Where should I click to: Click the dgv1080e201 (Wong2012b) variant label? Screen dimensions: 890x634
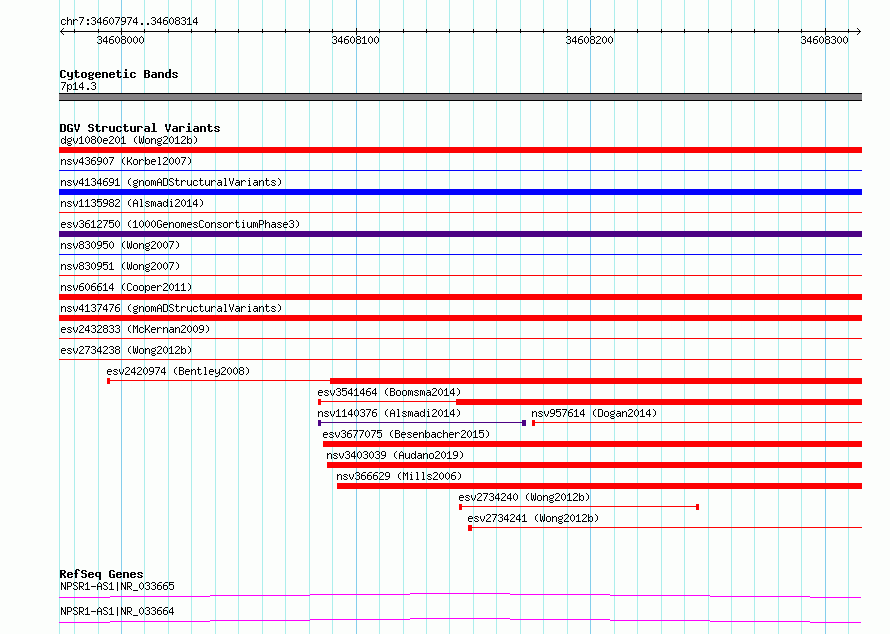coord(129,140)
